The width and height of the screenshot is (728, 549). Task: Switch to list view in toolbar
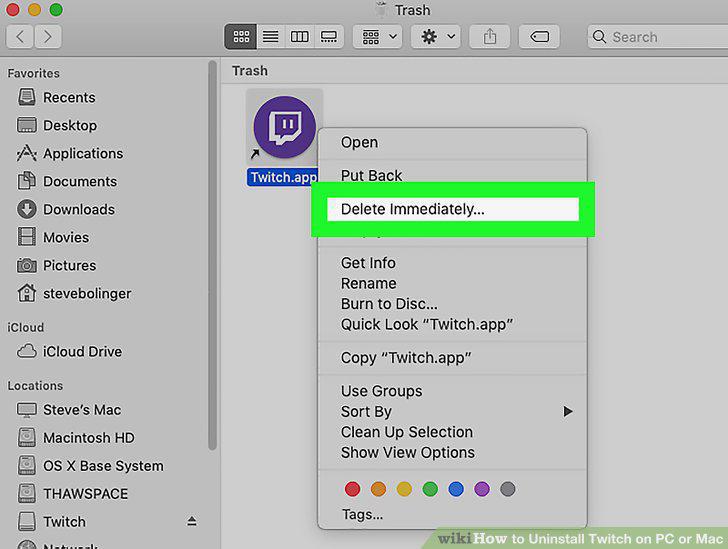(271, 37)
